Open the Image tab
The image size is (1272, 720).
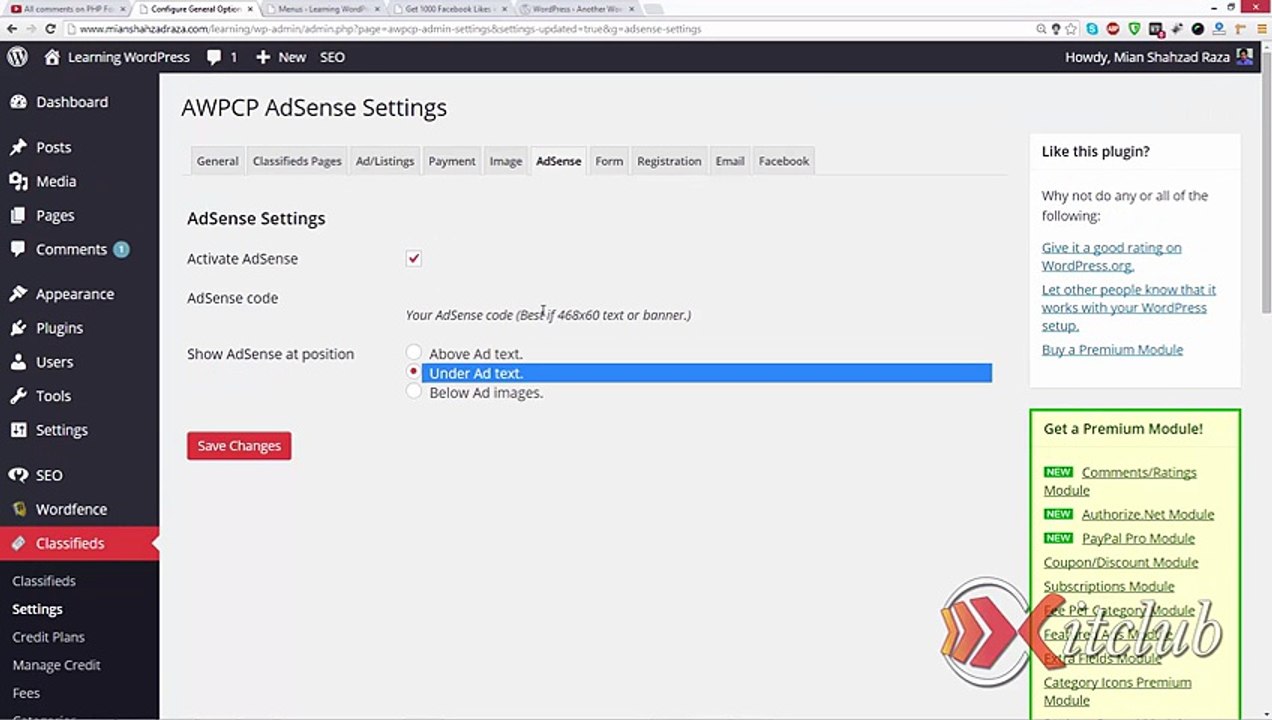pos(506,161)
